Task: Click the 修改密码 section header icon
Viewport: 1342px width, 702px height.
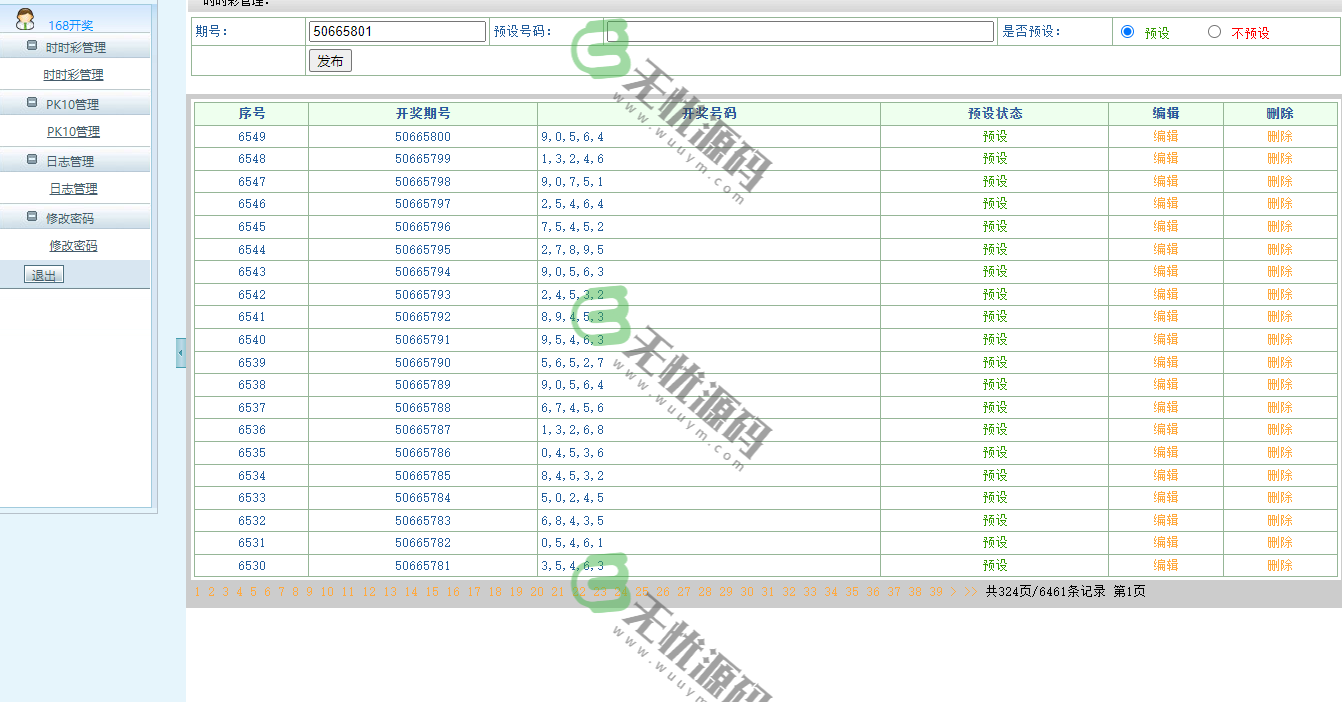Action: click(32, 217)
